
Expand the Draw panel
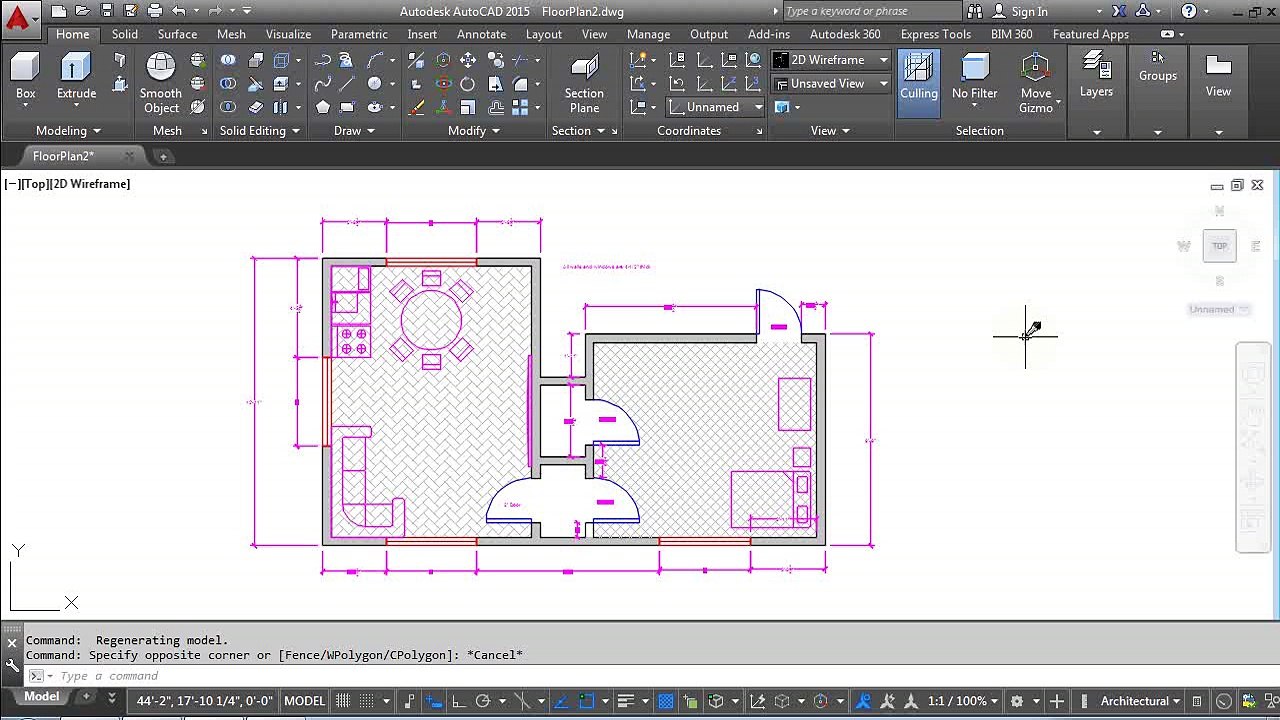pyautogui.click(x=354, y=131)
